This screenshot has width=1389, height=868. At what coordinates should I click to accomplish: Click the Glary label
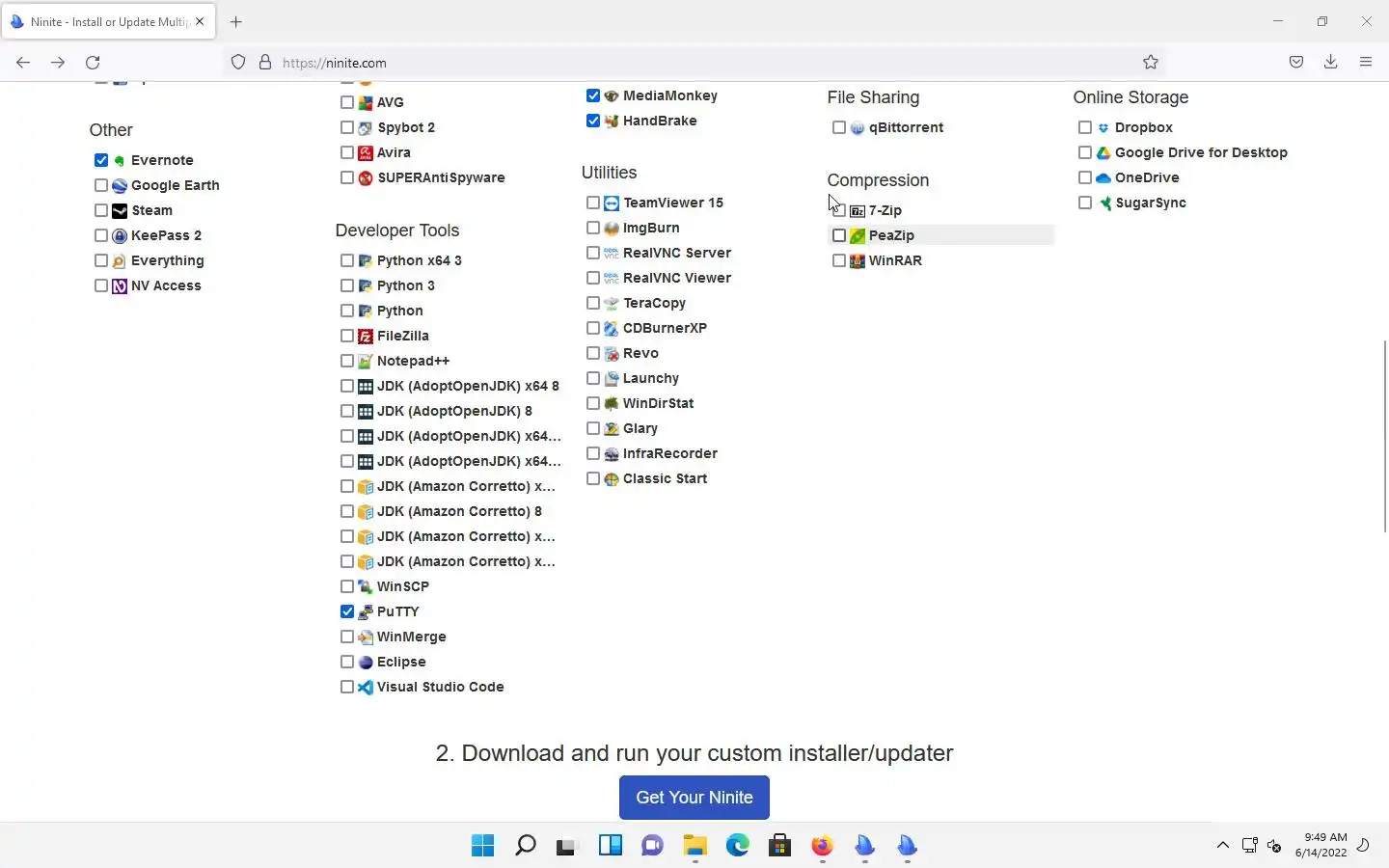click(x=640, y=428)
